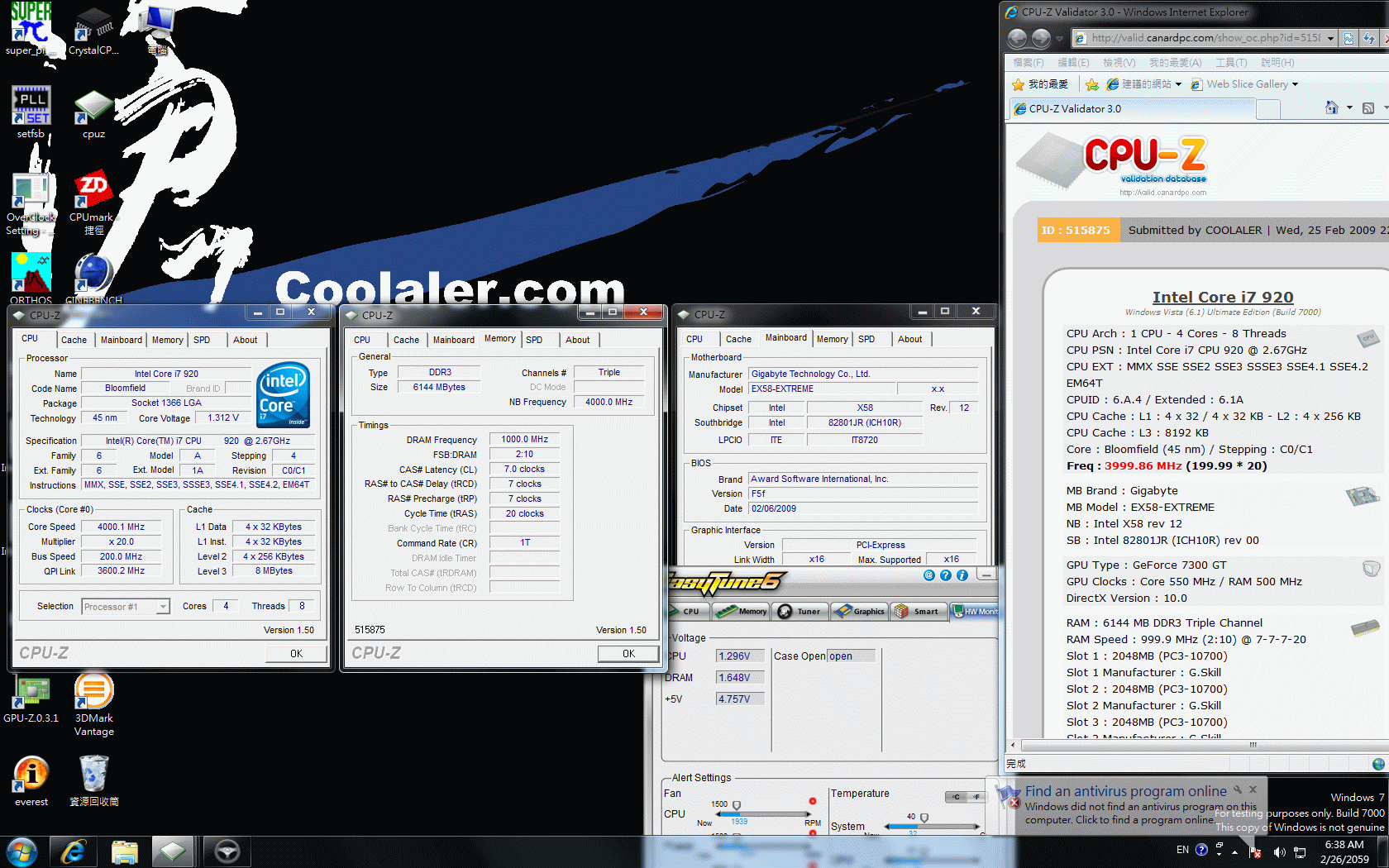
Task: Launch the everest desktop shortcut
Action: [x=31, y=781]
